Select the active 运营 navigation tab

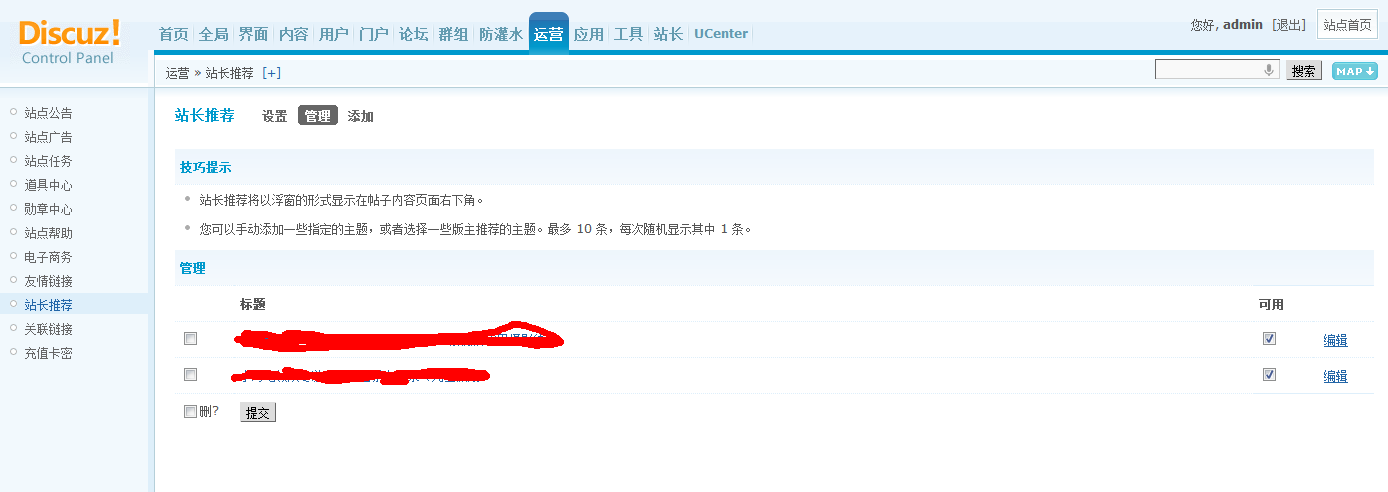[x=548, y=33]
